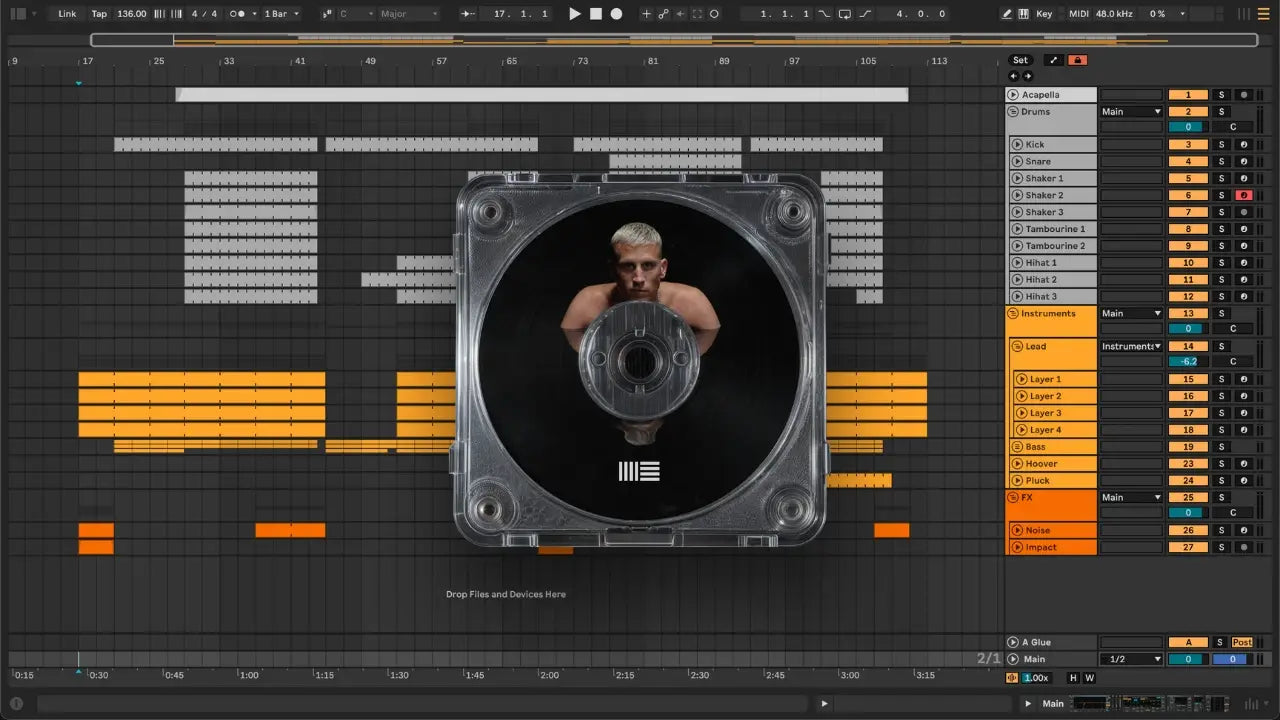Viewport: 1280px width, 720px height.
Task: Click the Lock Envelopes icon
Action: (x=1077, y=60)
